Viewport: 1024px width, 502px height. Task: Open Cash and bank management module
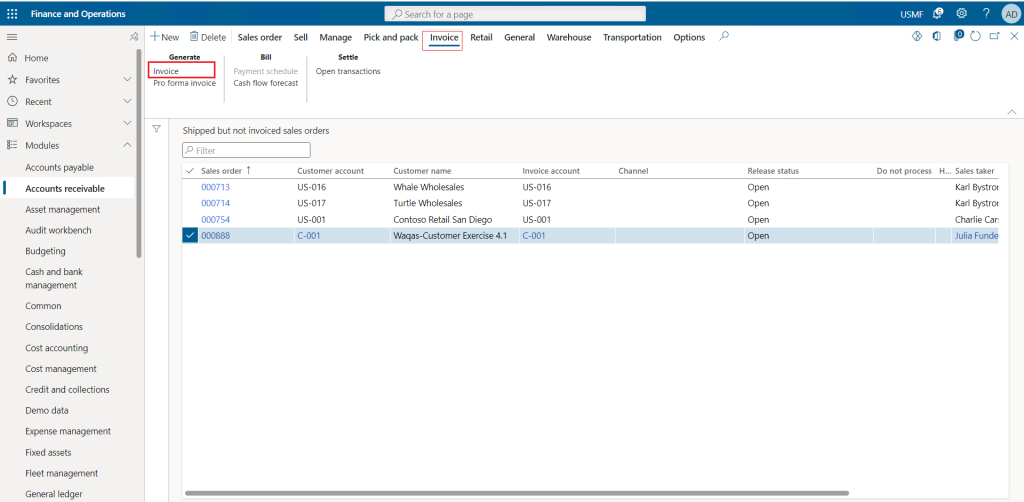(x=54, y=278)
